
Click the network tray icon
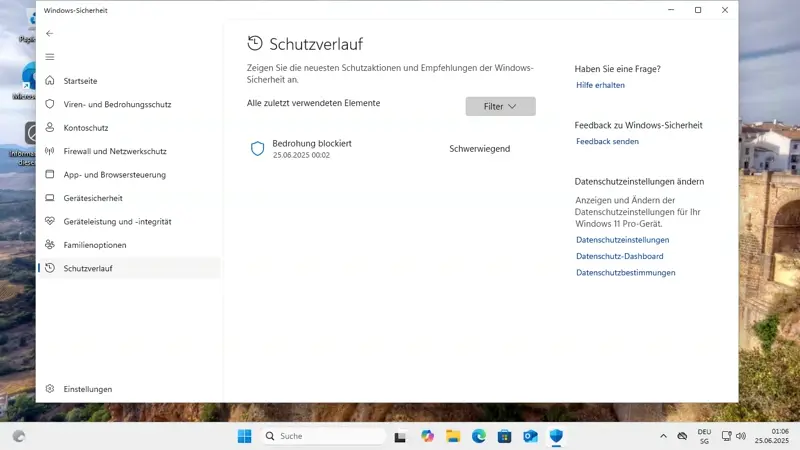coord(726,436)
